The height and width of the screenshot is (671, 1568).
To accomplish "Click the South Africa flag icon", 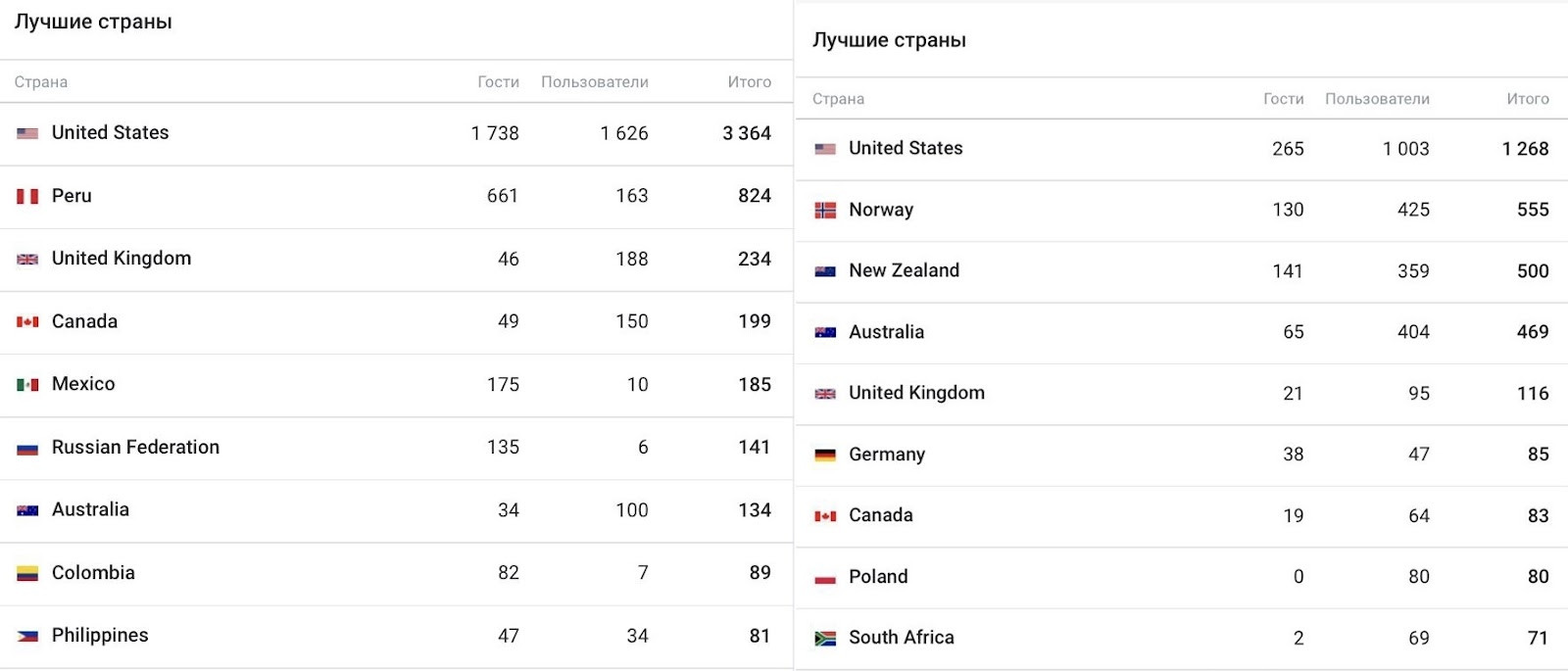I will coord(825,638).
